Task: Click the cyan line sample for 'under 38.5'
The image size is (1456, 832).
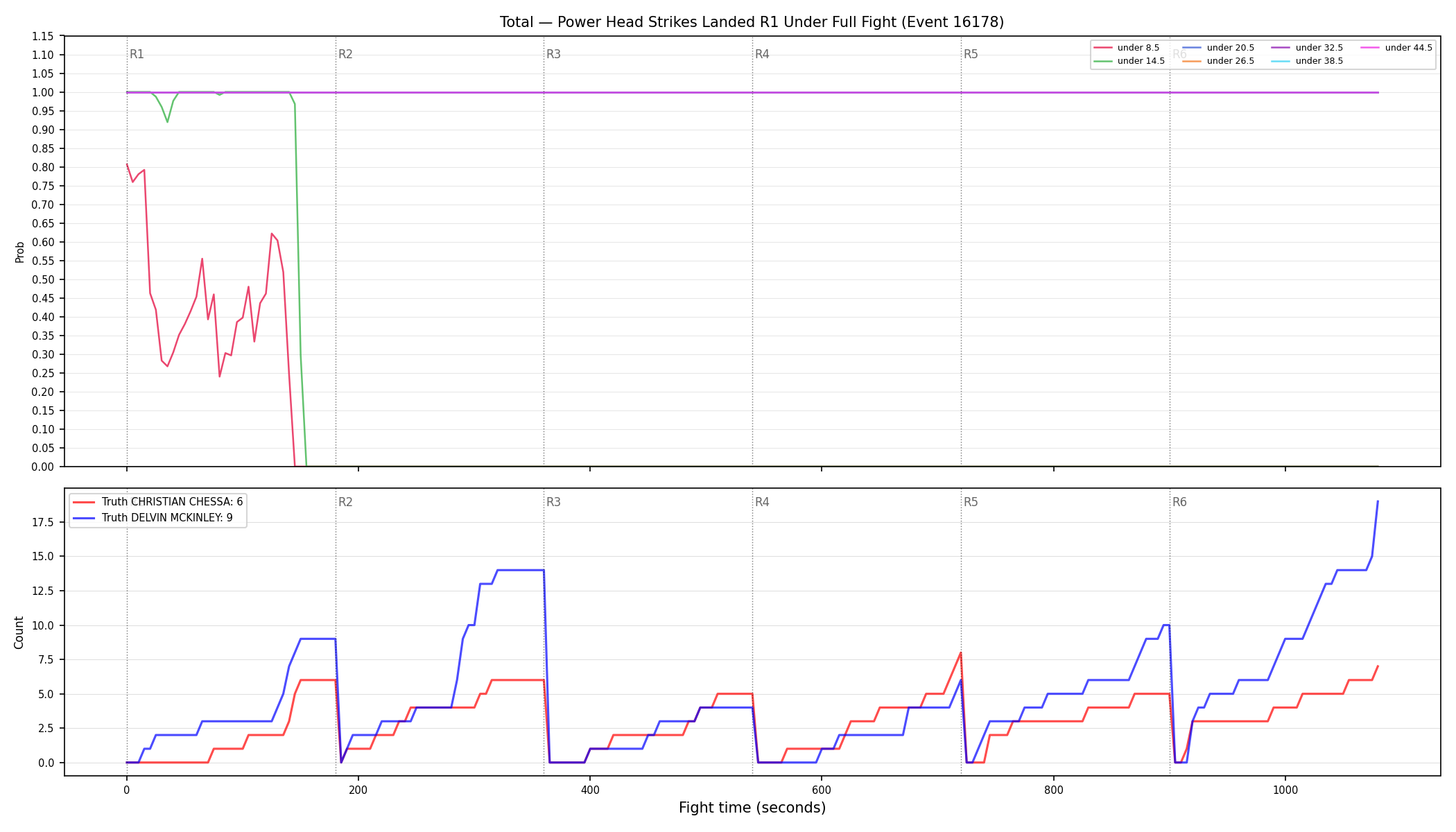Action: 1280,61
